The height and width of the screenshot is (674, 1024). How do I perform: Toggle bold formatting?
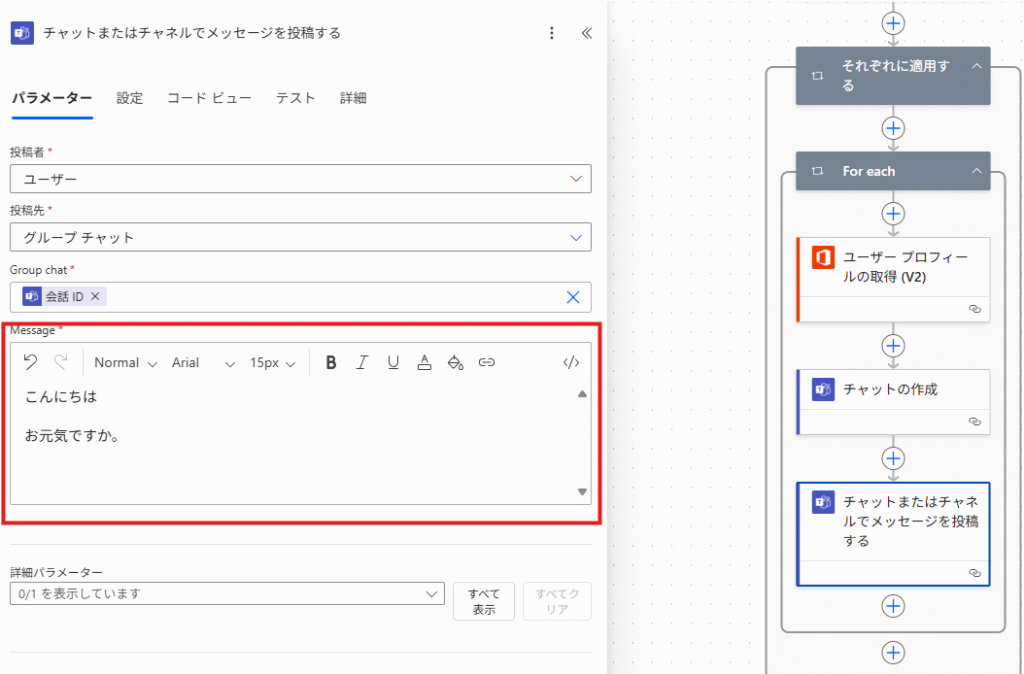point(331,362)
